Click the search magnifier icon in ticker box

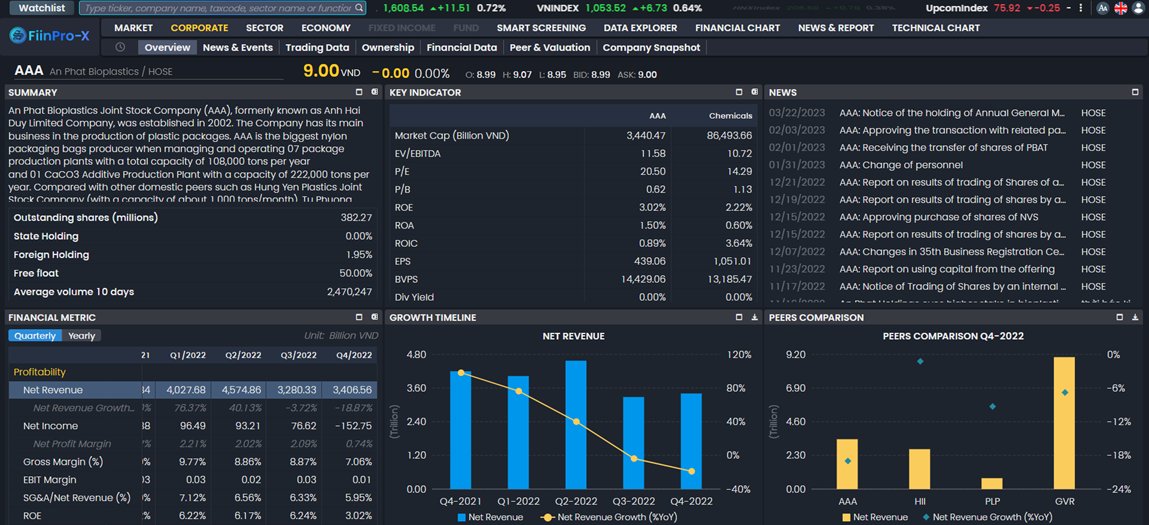(360, 8)
